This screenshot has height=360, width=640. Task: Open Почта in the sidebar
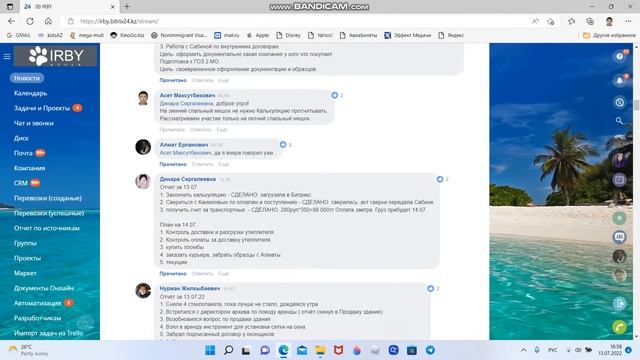point(23,153)
